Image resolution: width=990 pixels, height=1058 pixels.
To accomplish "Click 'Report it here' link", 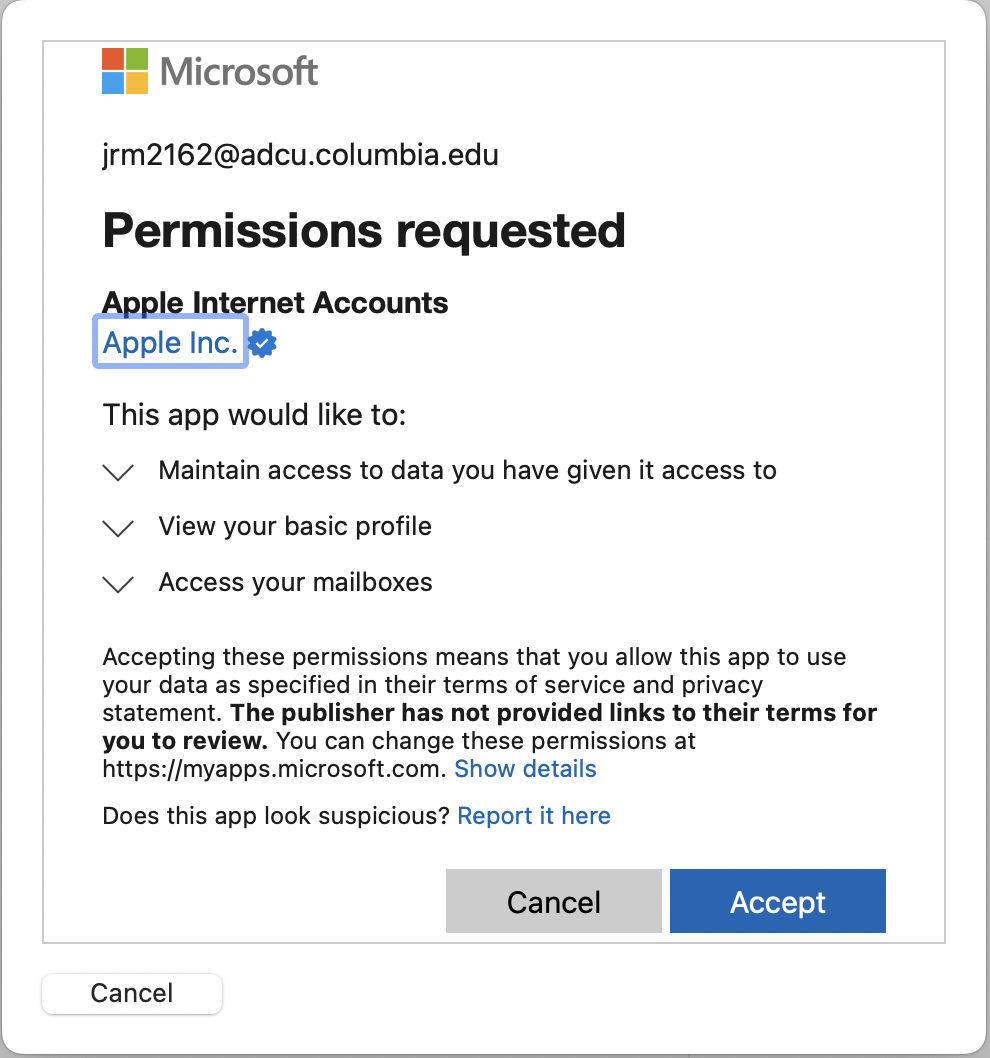I will [x=534, y=816].
